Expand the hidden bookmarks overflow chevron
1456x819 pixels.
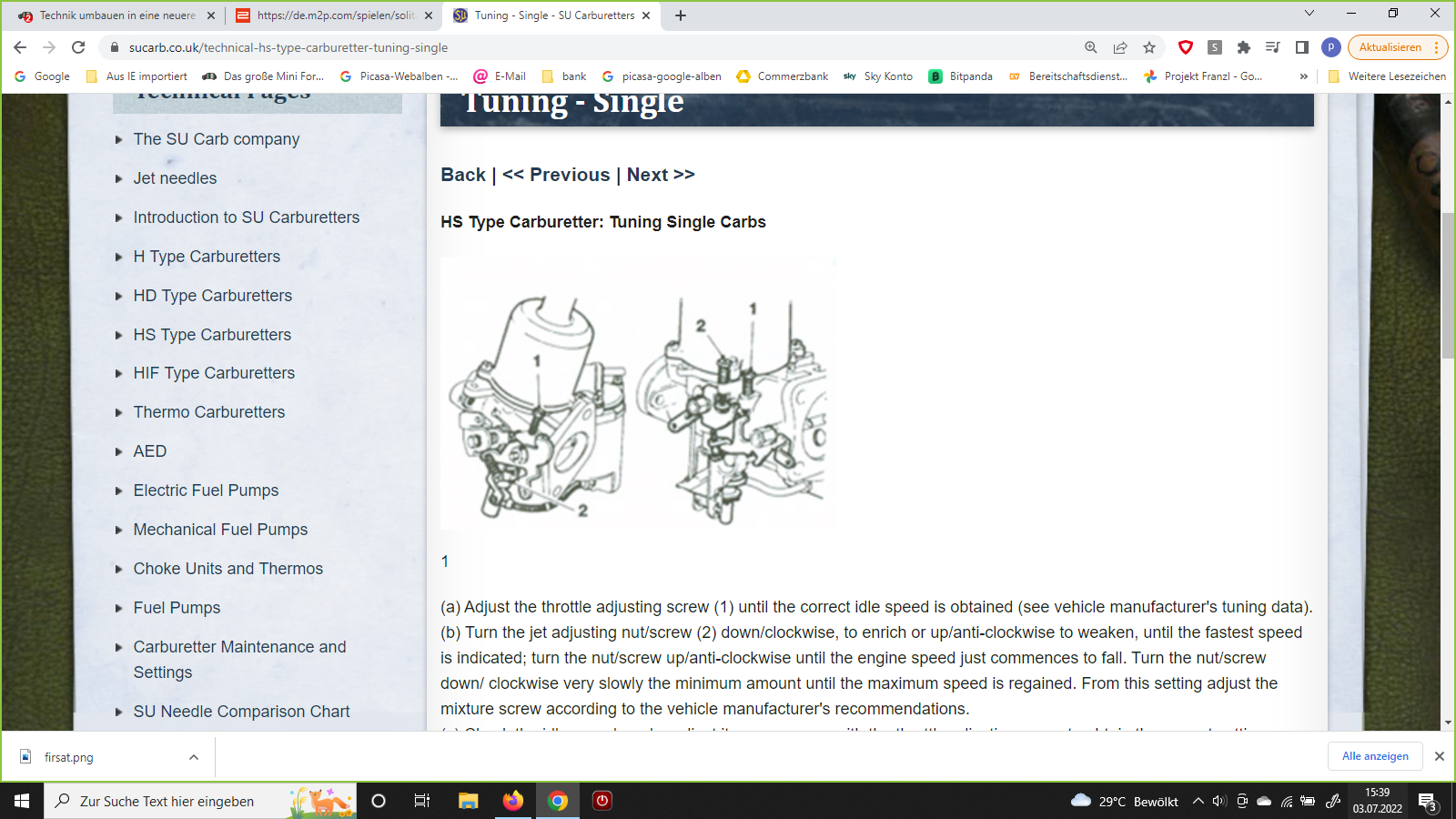[1304, 76]
